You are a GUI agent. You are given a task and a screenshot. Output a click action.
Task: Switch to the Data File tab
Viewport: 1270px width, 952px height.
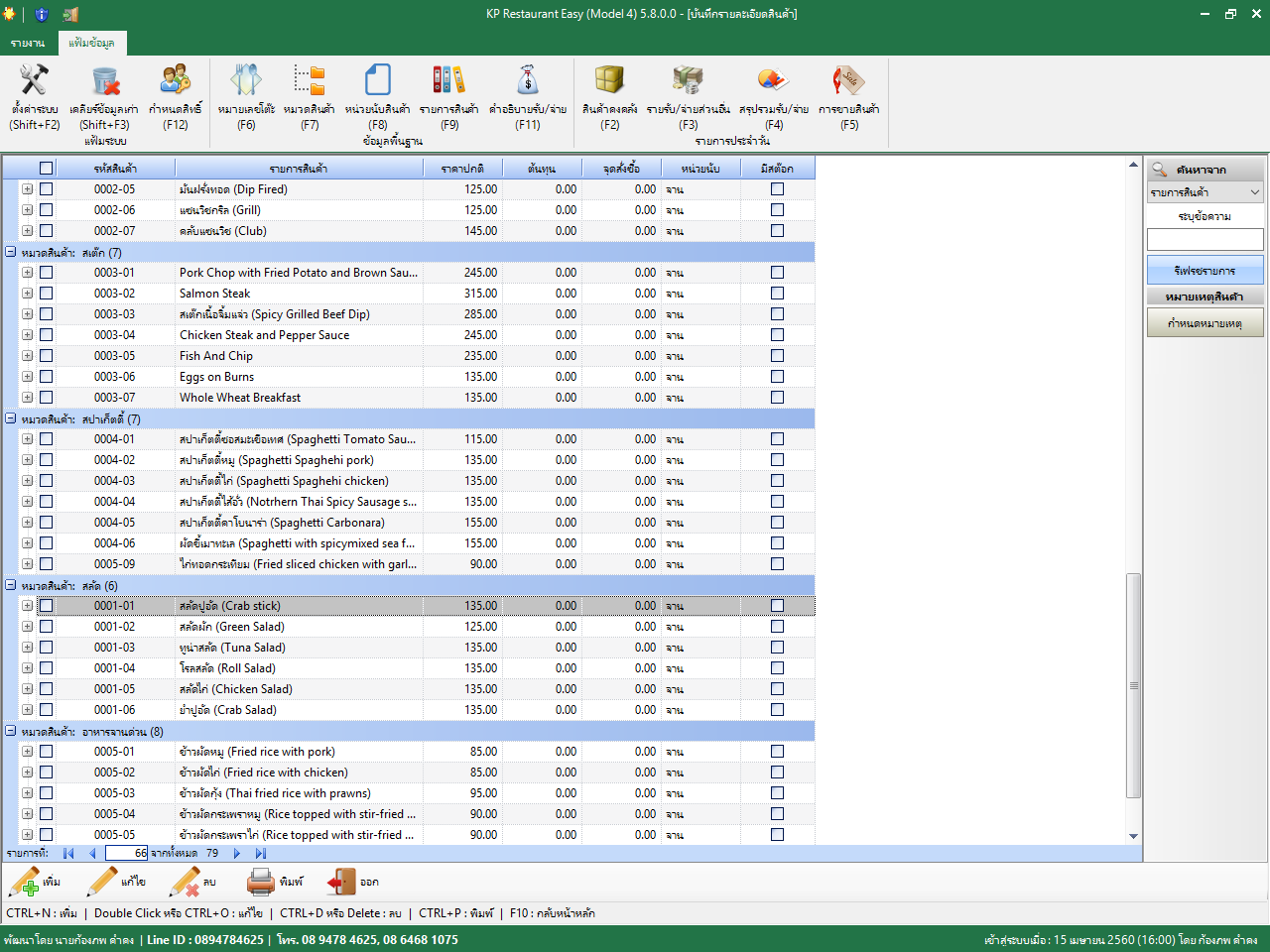(x=92, y=44)
